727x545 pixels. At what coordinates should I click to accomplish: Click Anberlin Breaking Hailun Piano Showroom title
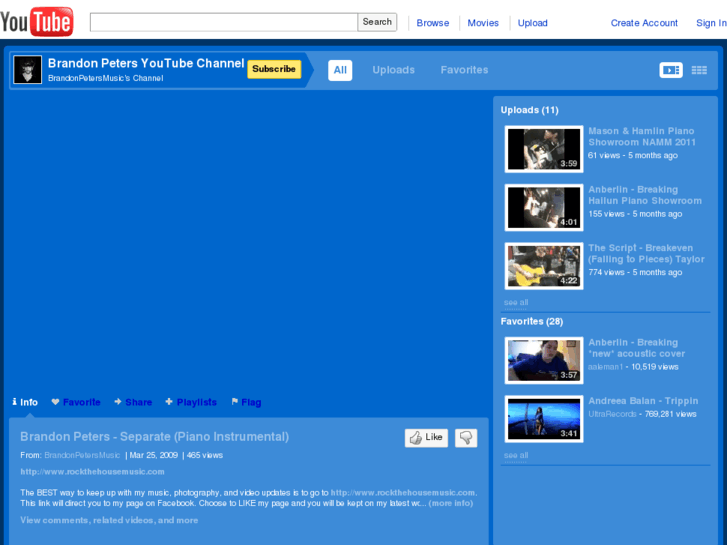pyautogui.click(x=645, y=195)
